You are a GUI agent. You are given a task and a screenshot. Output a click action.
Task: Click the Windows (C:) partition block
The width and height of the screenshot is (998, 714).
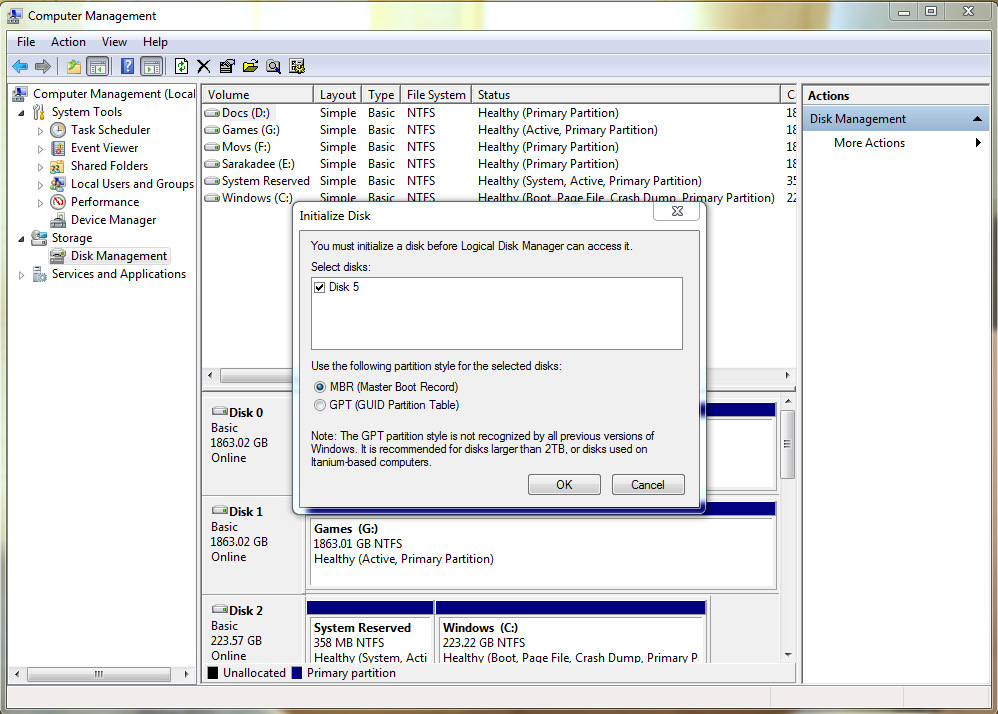tap(572, 638)
